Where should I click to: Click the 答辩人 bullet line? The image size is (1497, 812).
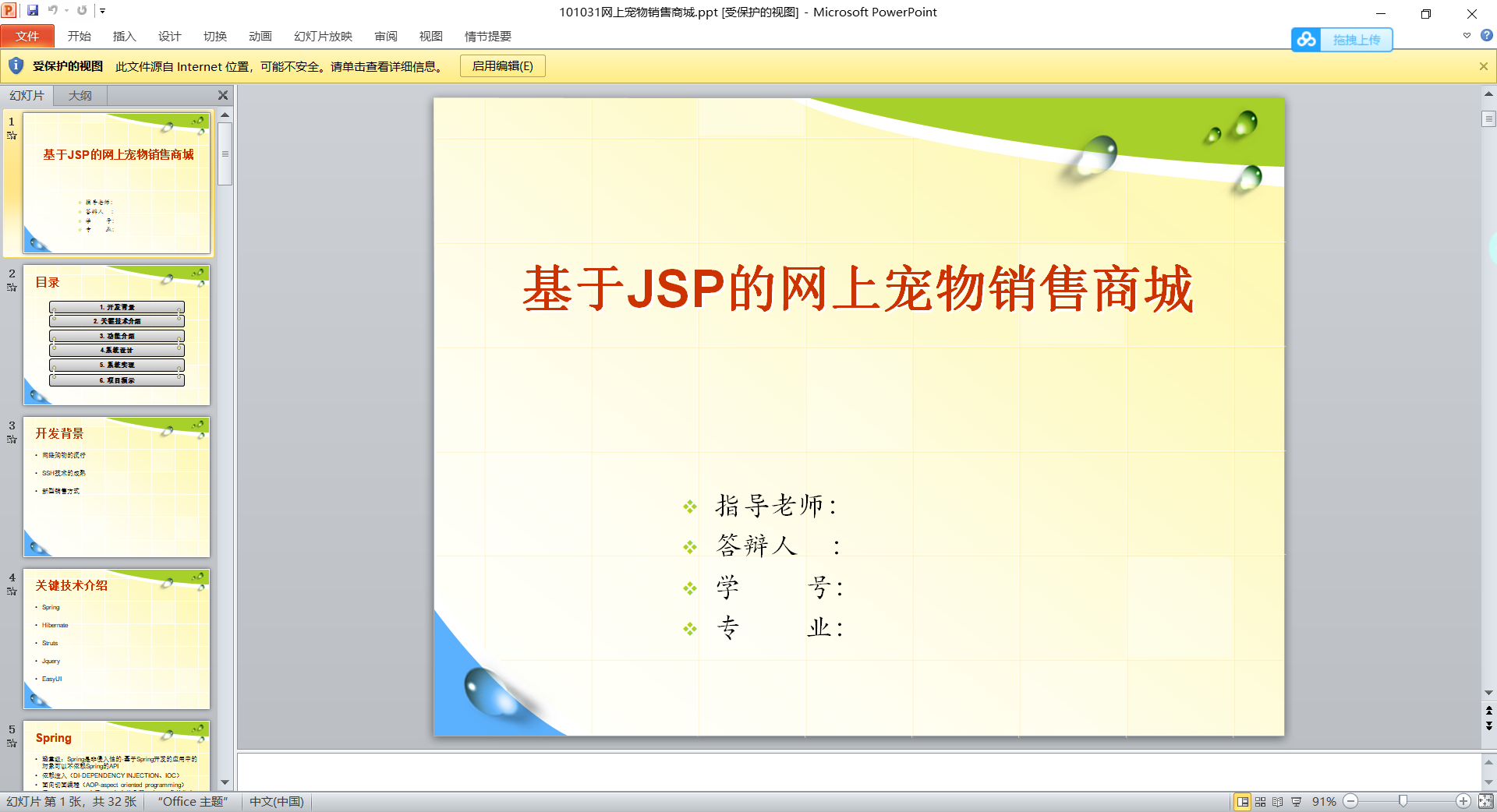tap(777, 546)
